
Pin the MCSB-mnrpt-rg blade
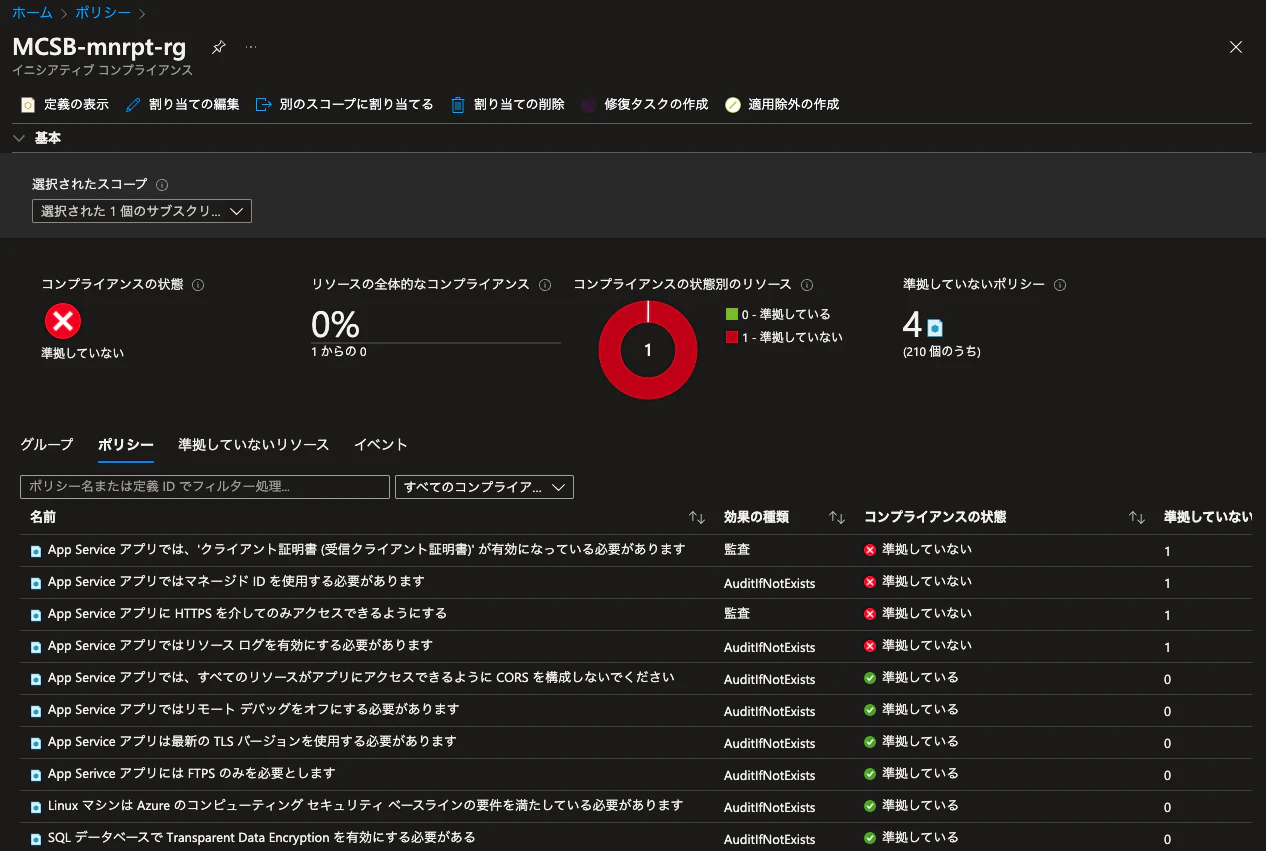pos(219,47)
